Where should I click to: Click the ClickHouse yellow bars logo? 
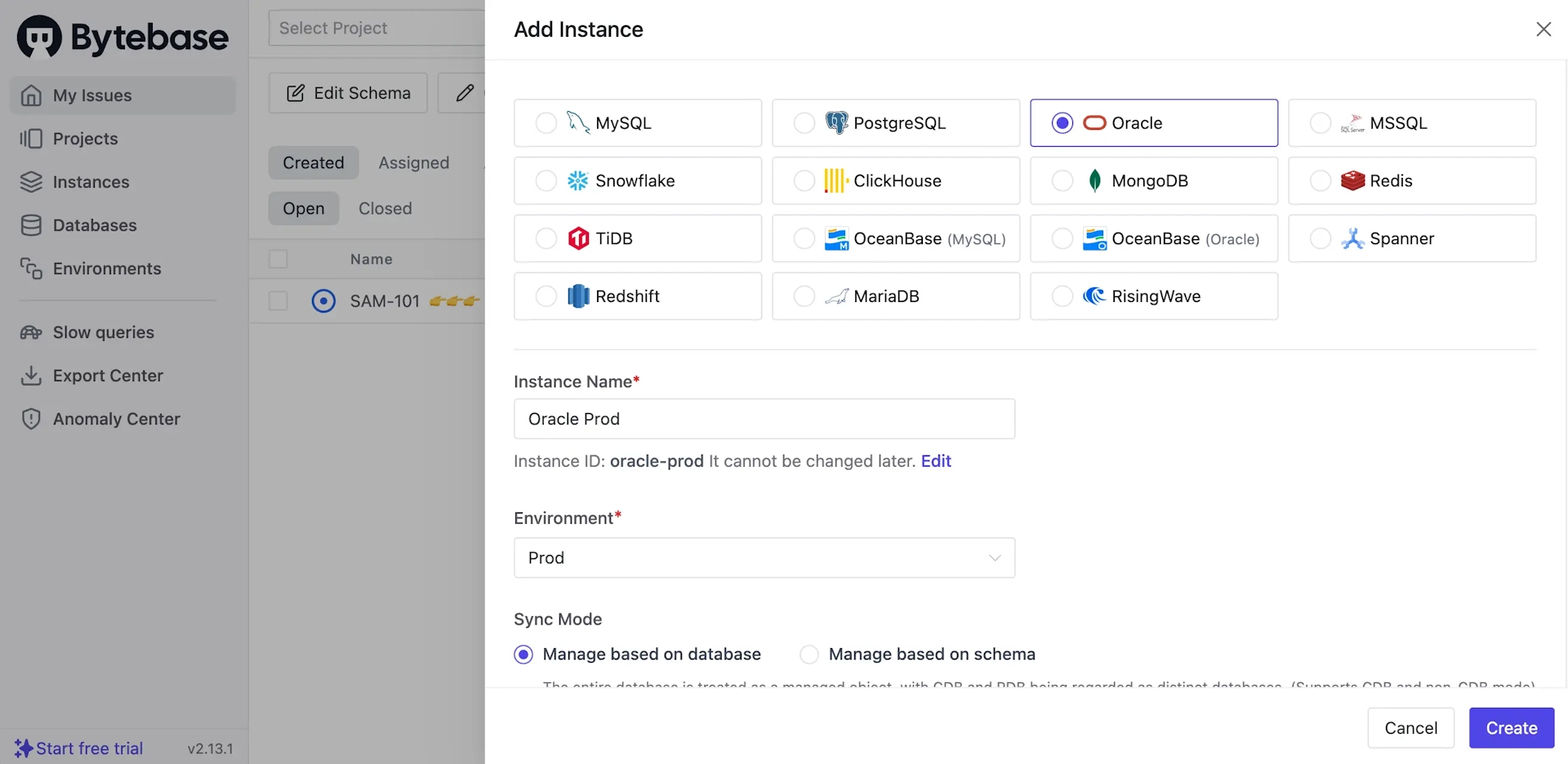(836, 181)
